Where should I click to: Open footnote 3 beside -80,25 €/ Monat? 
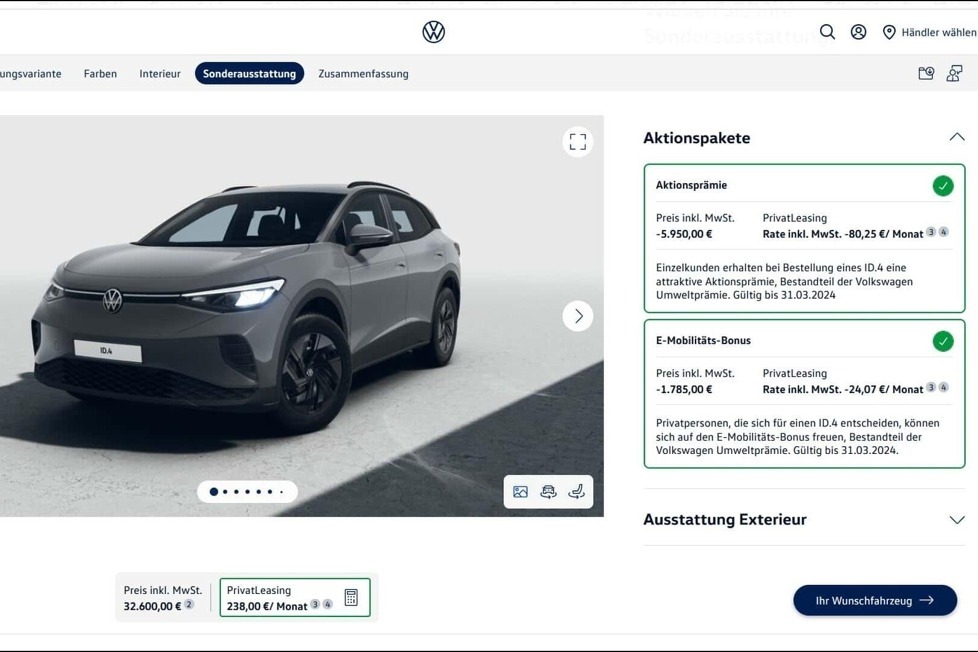931,232
